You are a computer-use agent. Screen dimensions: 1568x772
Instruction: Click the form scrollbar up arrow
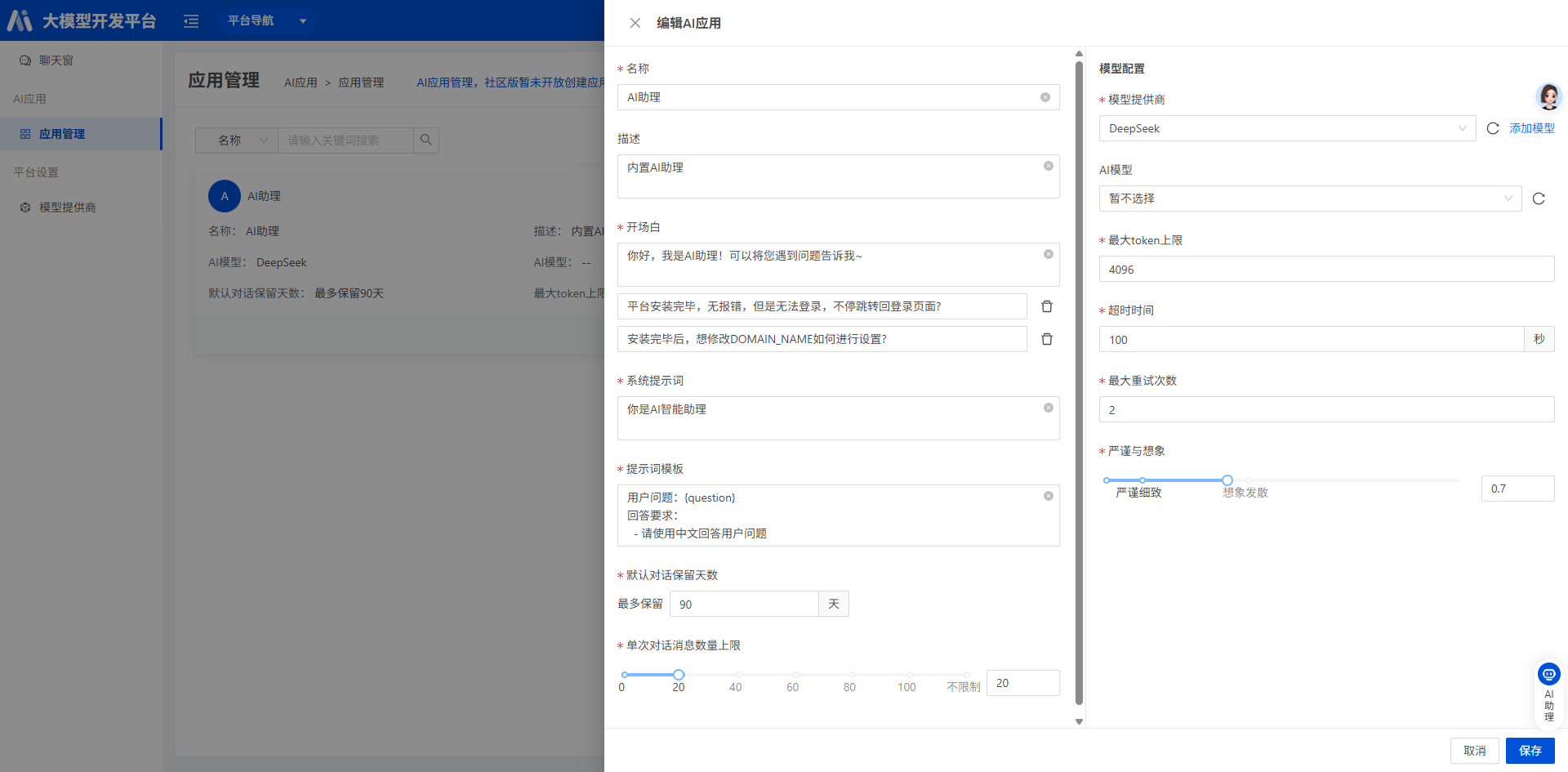(1079, 53)
